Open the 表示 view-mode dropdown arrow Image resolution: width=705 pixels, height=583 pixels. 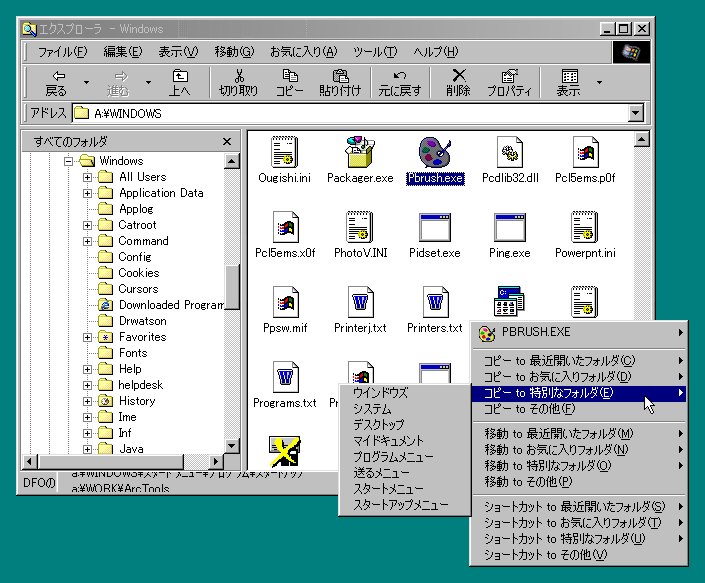[x=599, y=83]
